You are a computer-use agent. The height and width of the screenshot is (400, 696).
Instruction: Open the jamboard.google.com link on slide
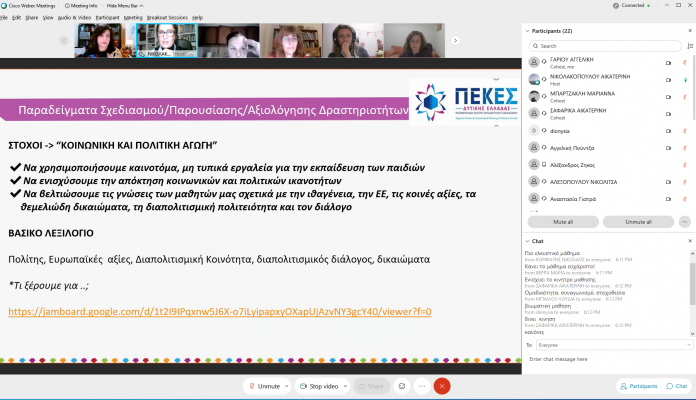coord(220,311)
